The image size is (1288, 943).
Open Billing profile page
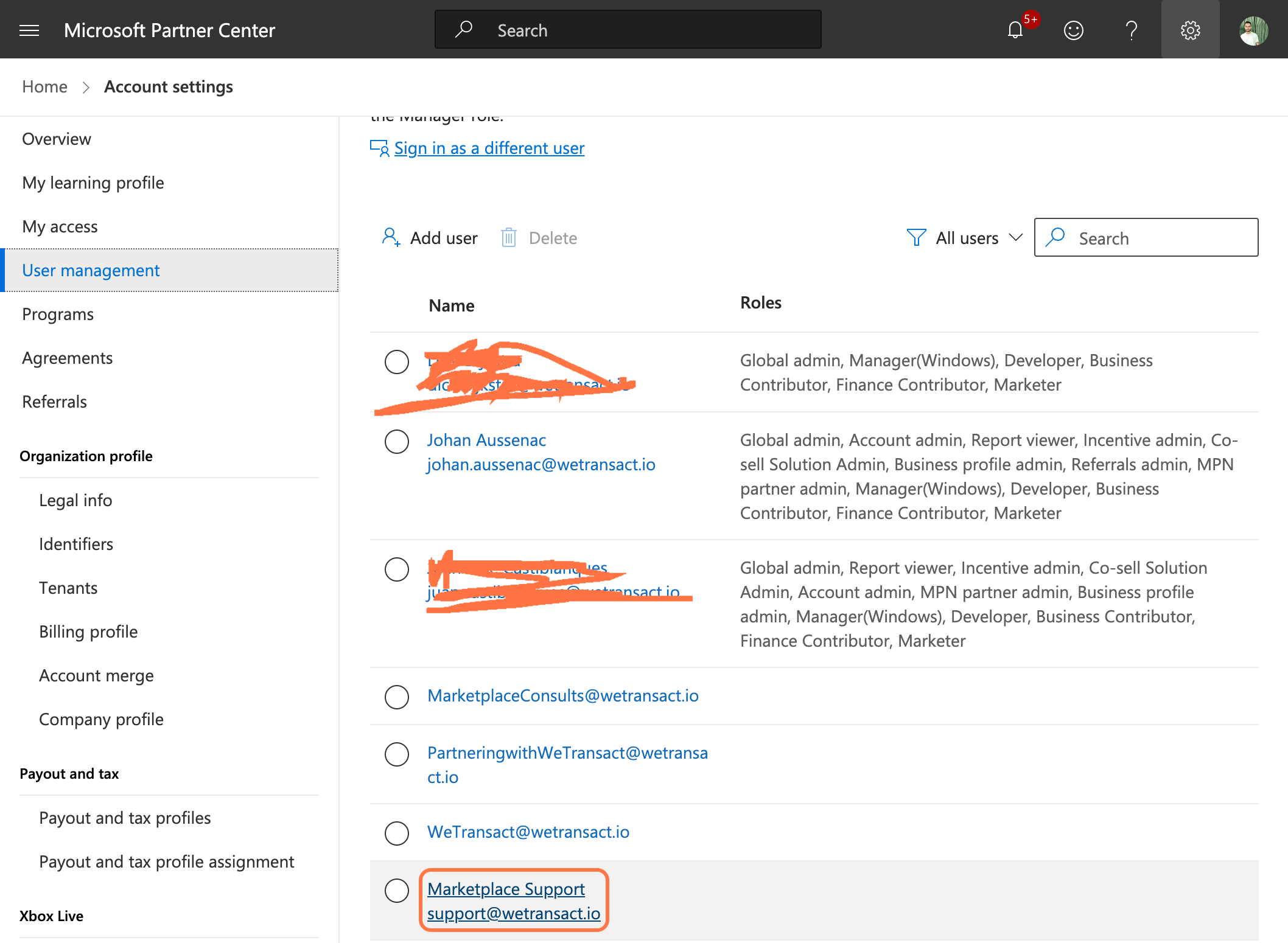pos(88,632)
